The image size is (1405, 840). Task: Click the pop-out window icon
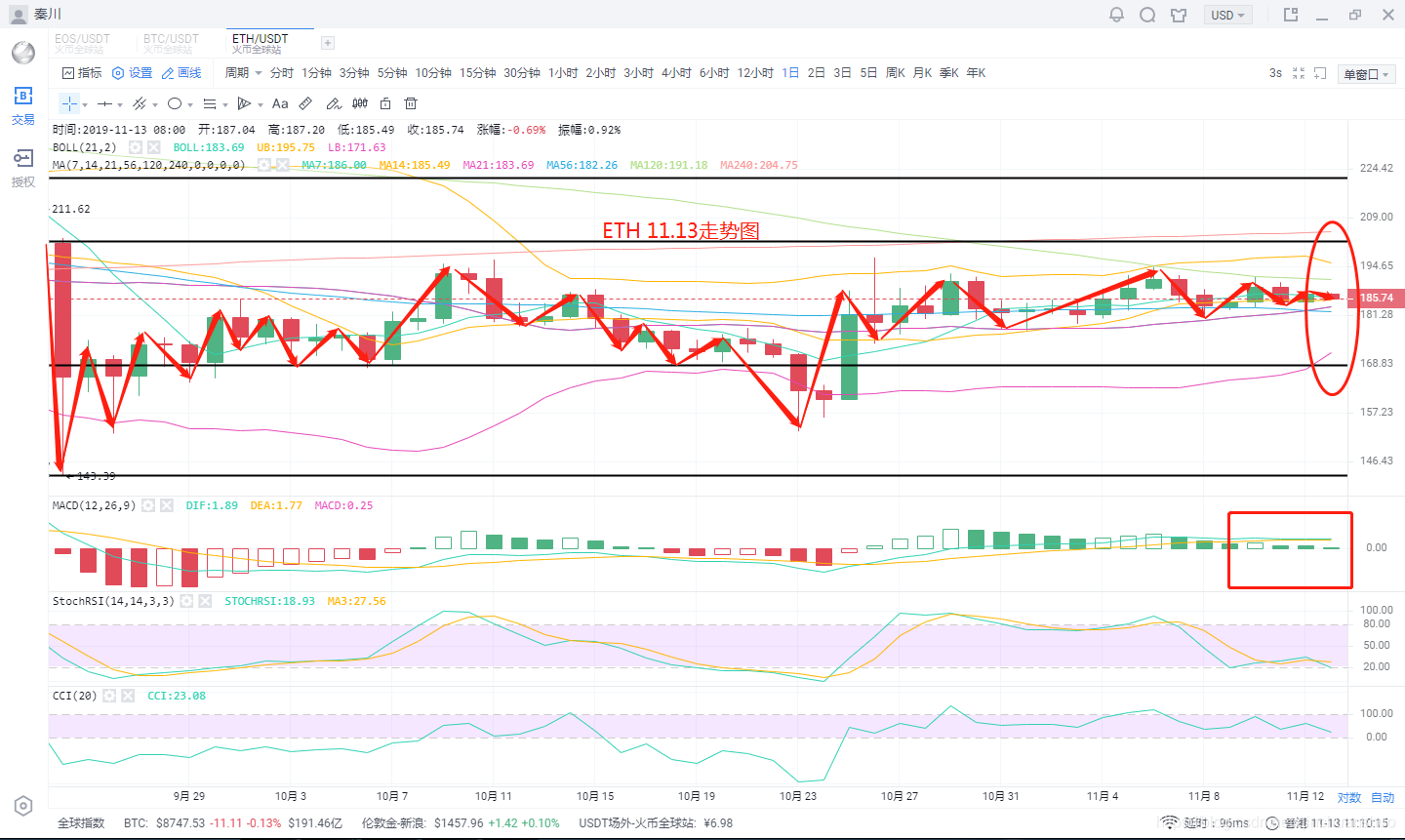(x=1291, y=15)
